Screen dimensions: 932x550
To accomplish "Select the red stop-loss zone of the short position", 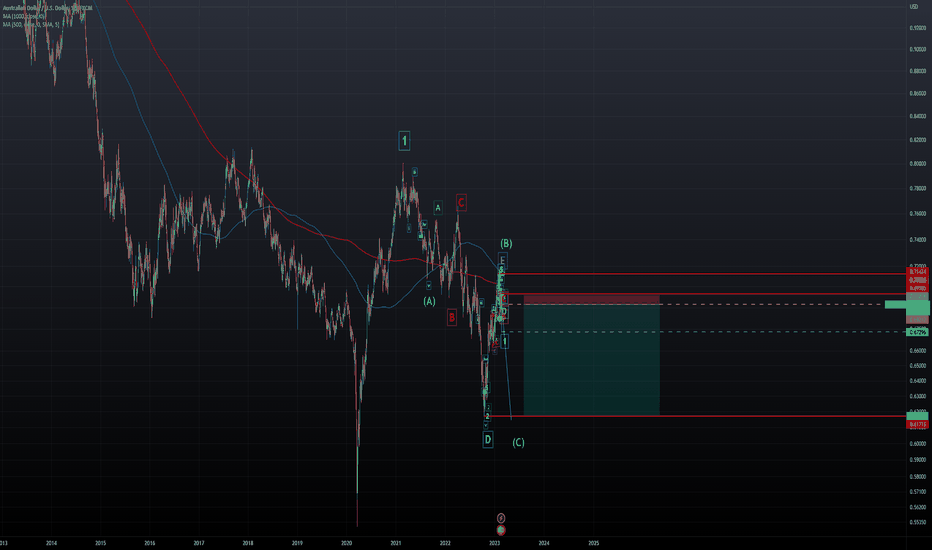I will tap(591, 299).
